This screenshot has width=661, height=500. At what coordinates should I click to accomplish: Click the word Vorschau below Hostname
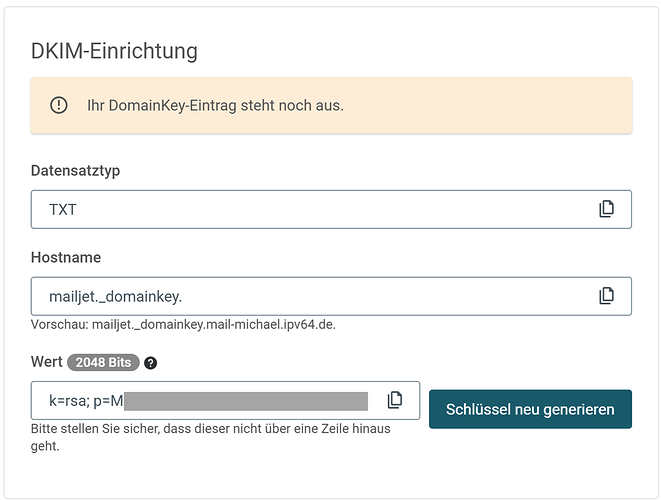point(58,325)
